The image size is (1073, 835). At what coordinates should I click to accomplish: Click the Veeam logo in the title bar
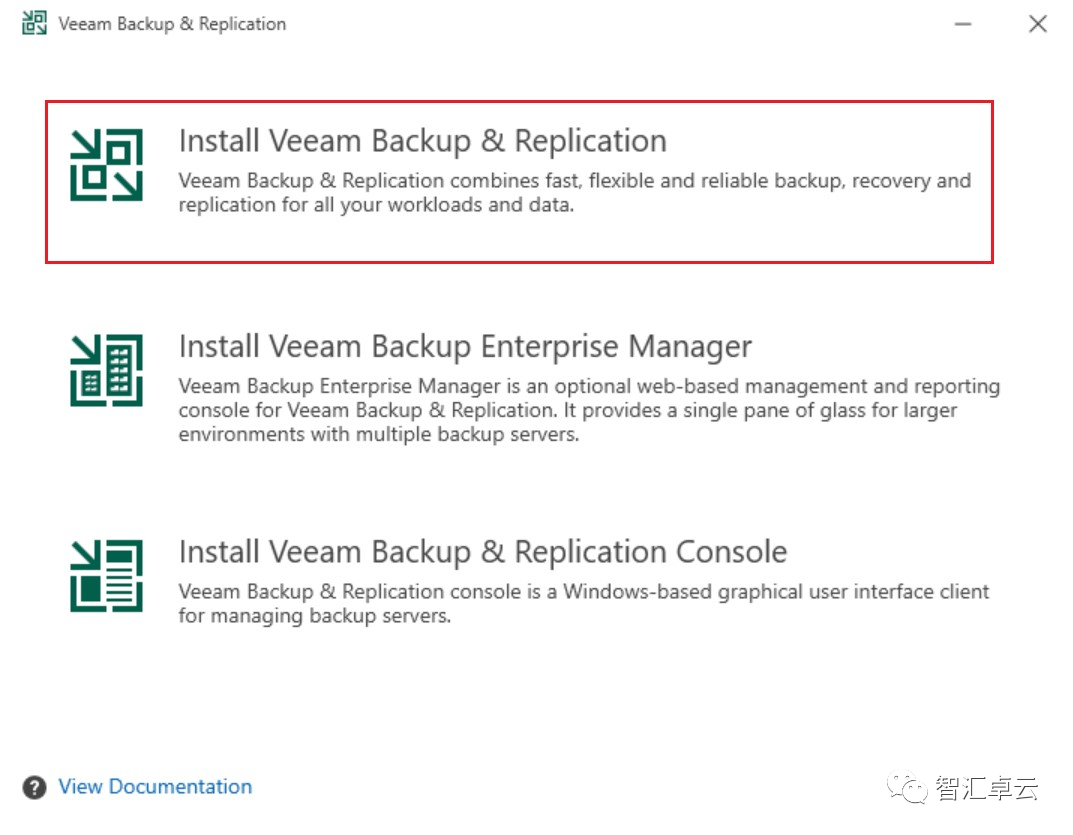(34, 24)
